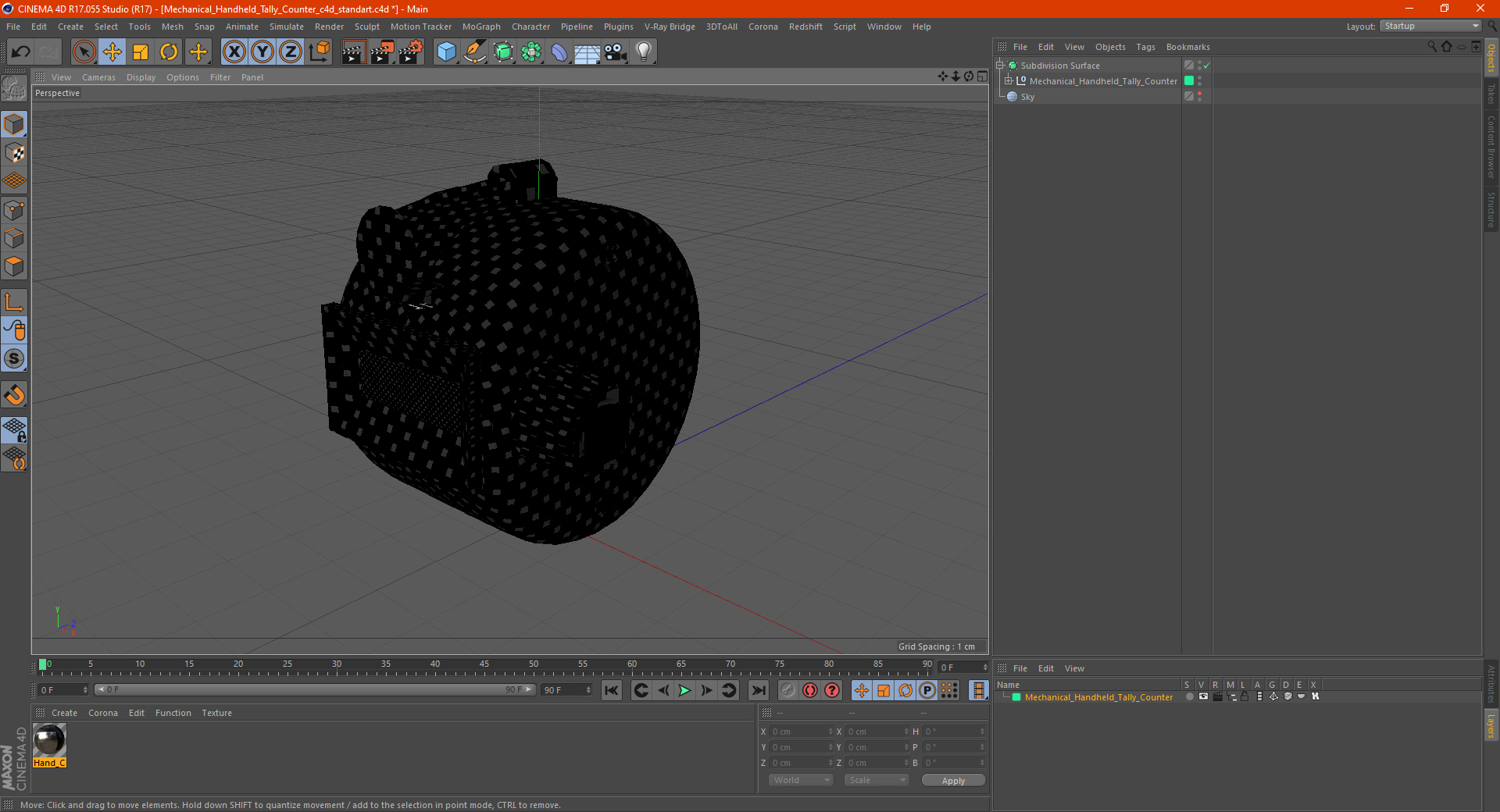Toggle layer visibility eye icon
The height and width of the screenshot is (812, 1500).
point(1203,696)
